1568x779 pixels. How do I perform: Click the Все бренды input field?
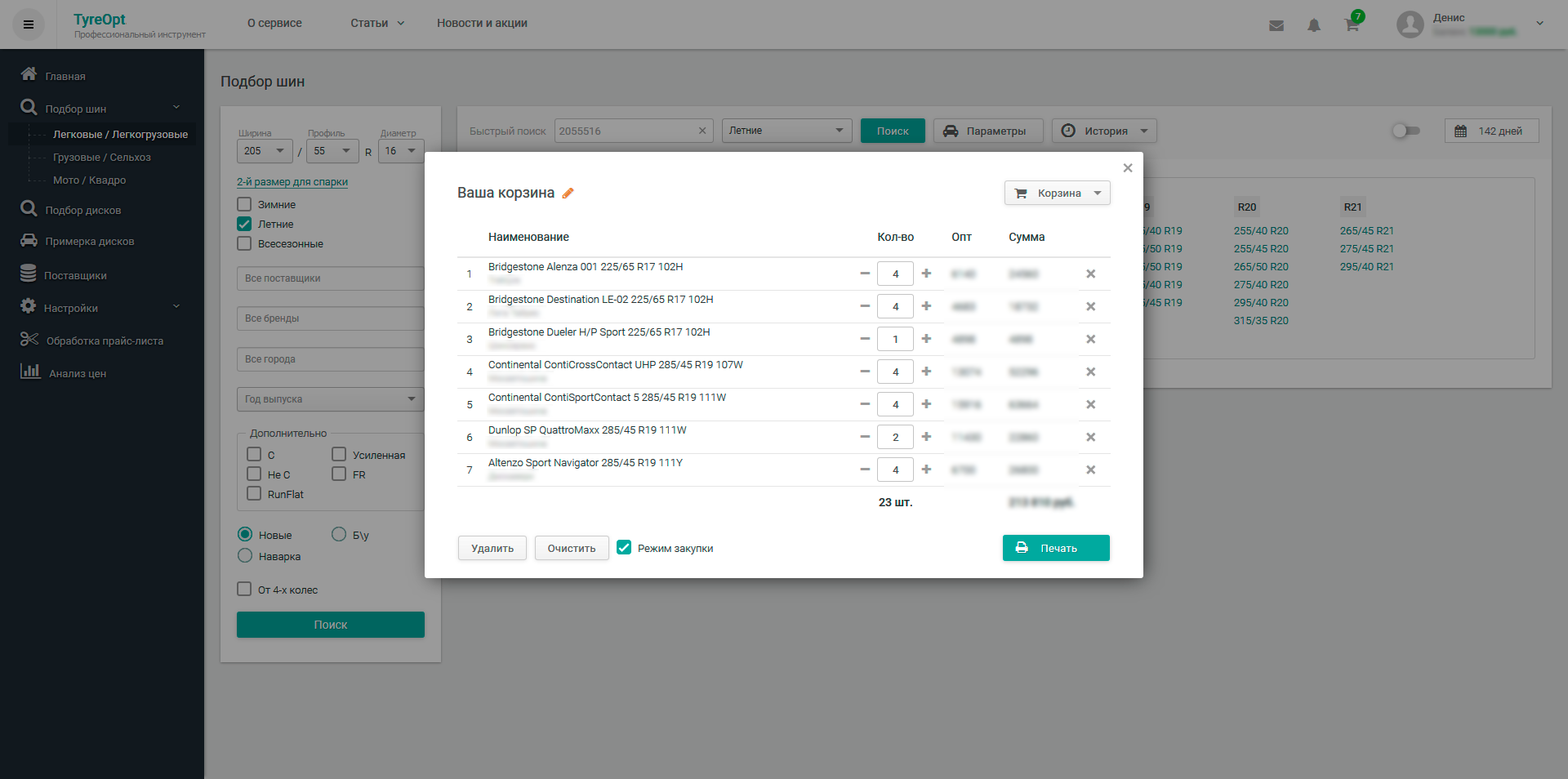[x=331, y=318]
